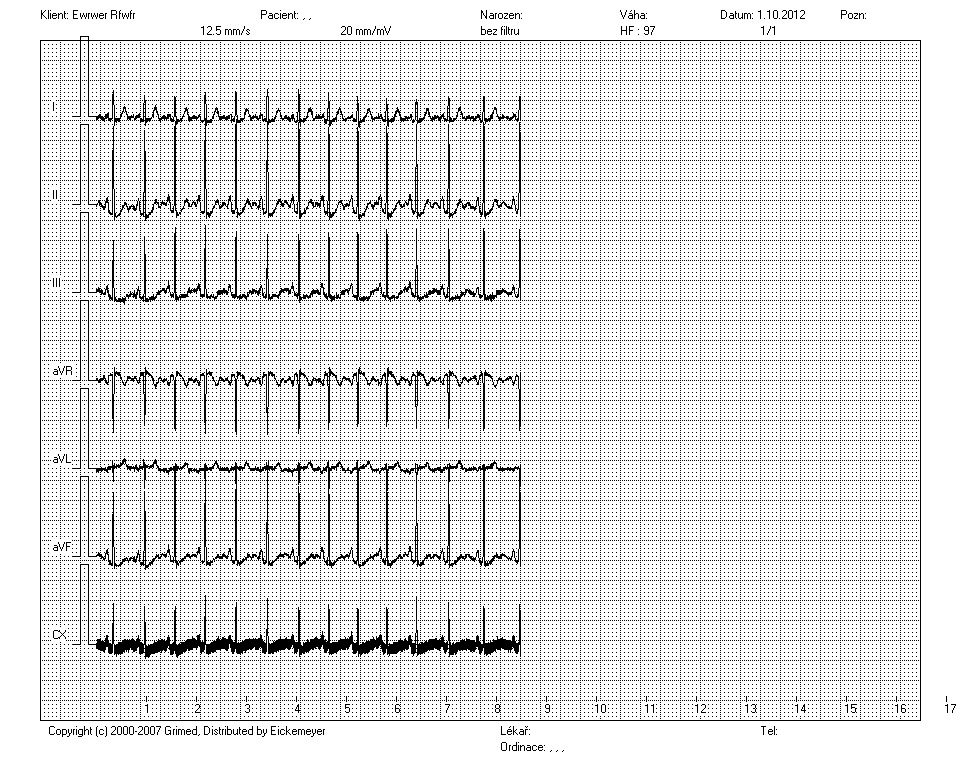Image resolution: width=960 pixels, height=760 pixels.
Task: Click the 'Lékař:' doctor label
Action: pos(516,731)
